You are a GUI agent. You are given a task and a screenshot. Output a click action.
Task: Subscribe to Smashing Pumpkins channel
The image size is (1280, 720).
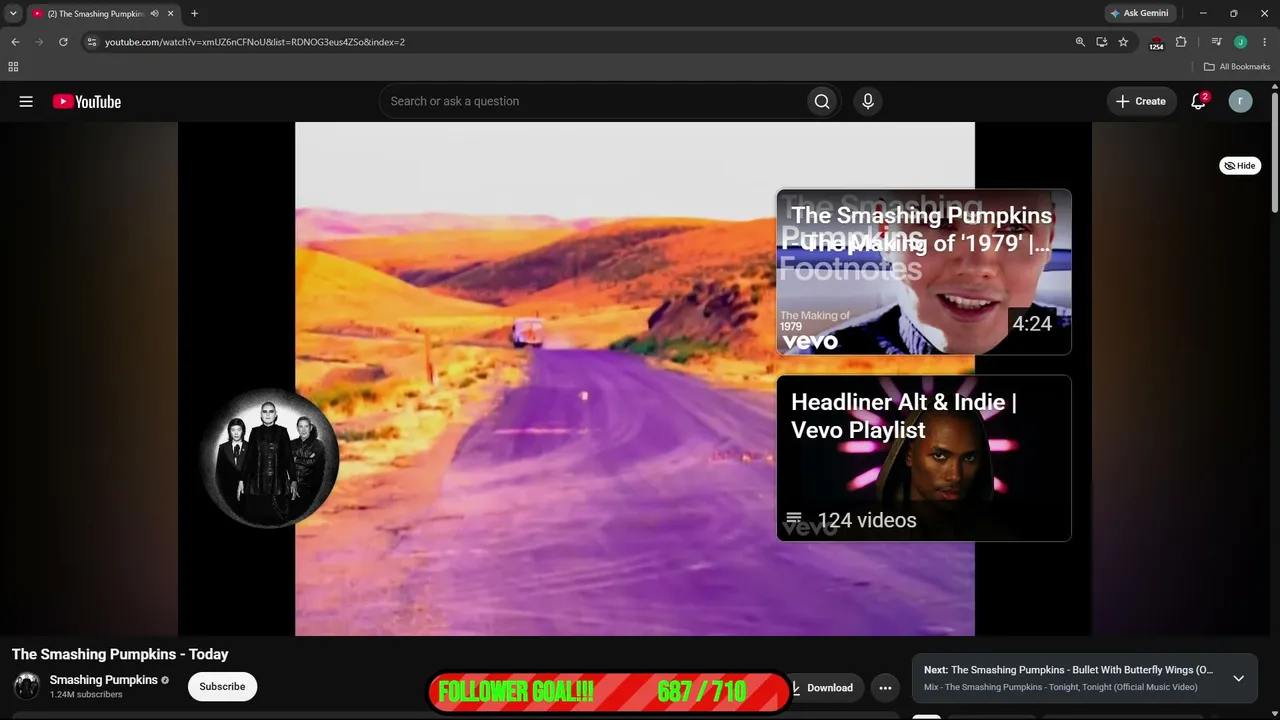point(222,687)
